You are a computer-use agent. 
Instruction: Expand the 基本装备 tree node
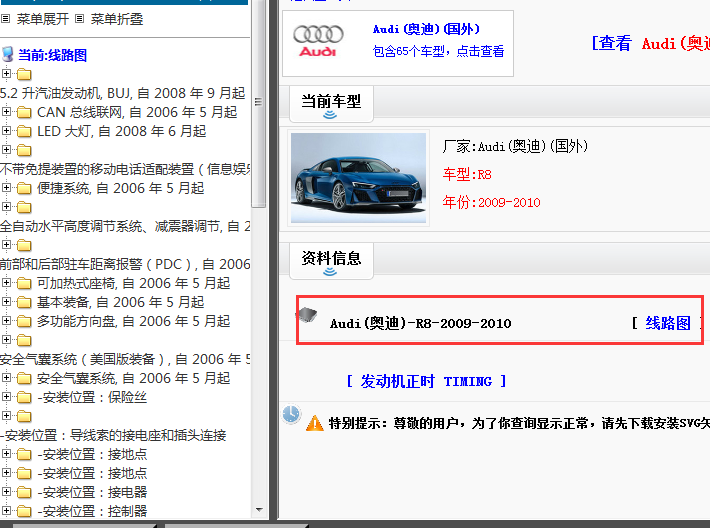pyautogui.click(x=6, y=302)
